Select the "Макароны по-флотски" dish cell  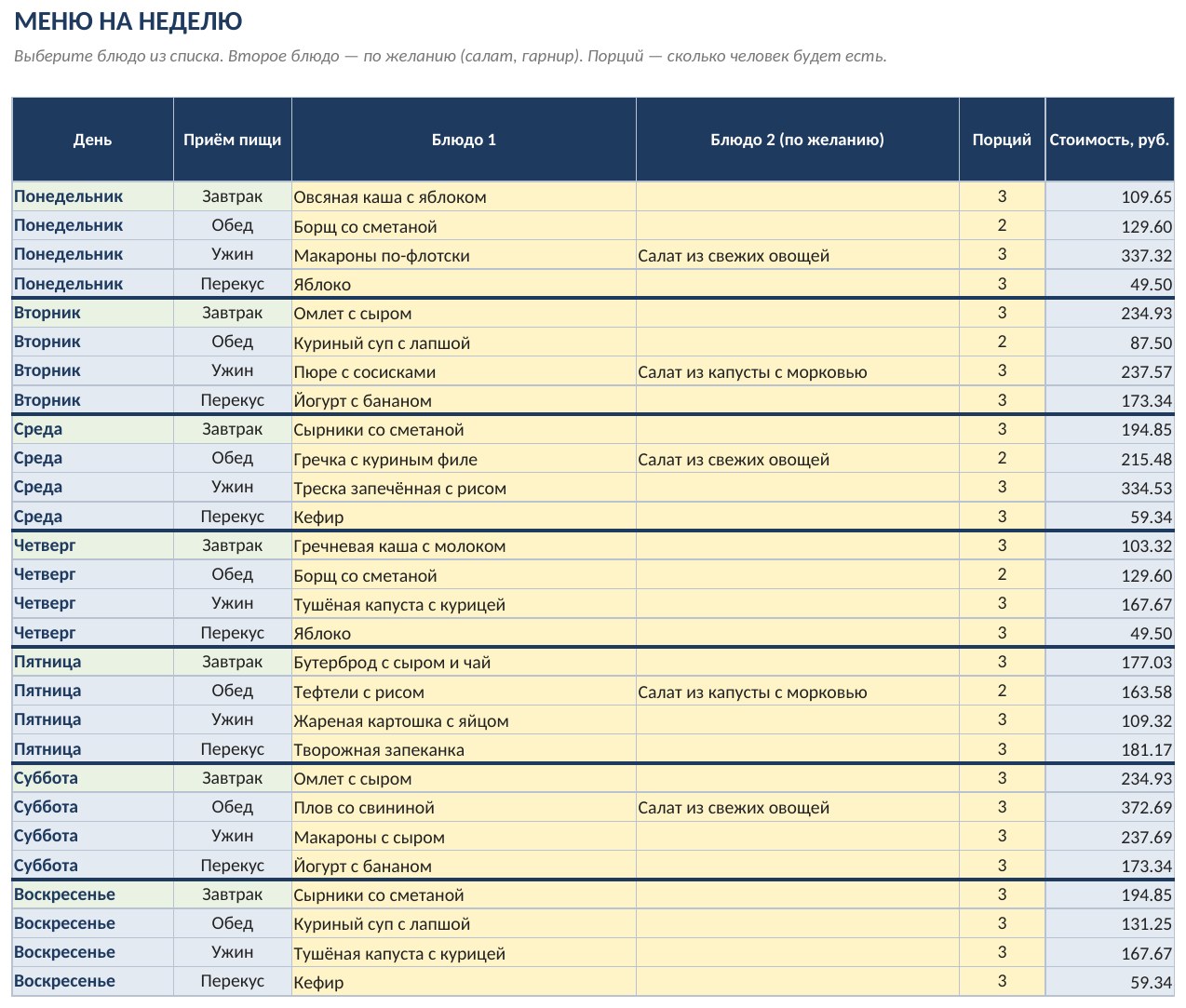coord(464,255)
